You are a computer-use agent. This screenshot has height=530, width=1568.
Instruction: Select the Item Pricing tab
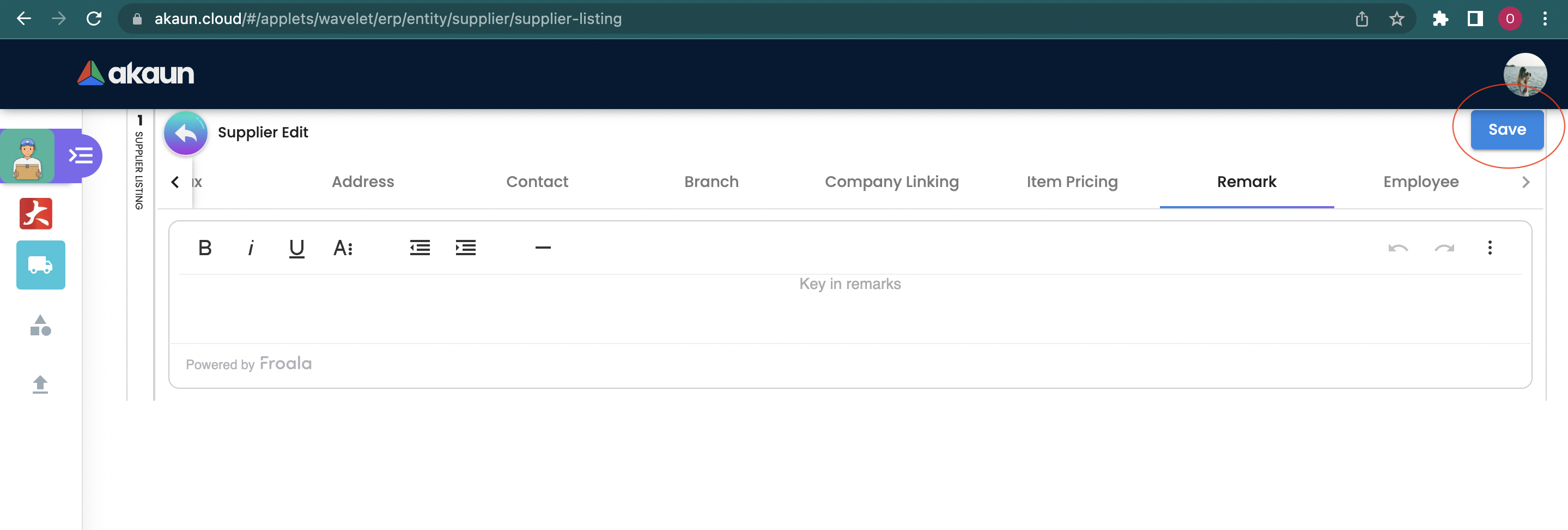pos(1072,182)
